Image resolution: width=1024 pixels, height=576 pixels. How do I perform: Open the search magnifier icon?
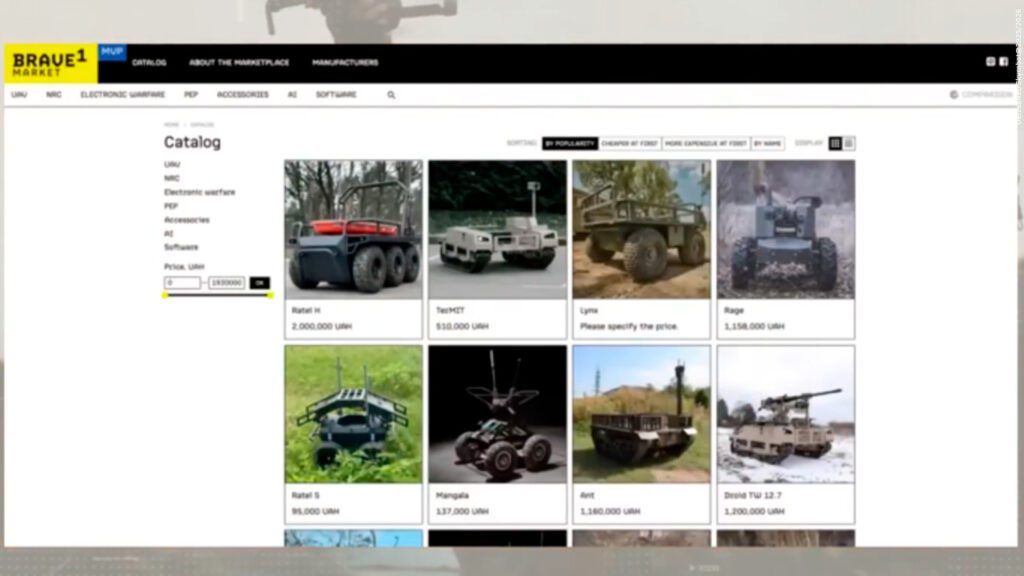(x=391, y=95)
